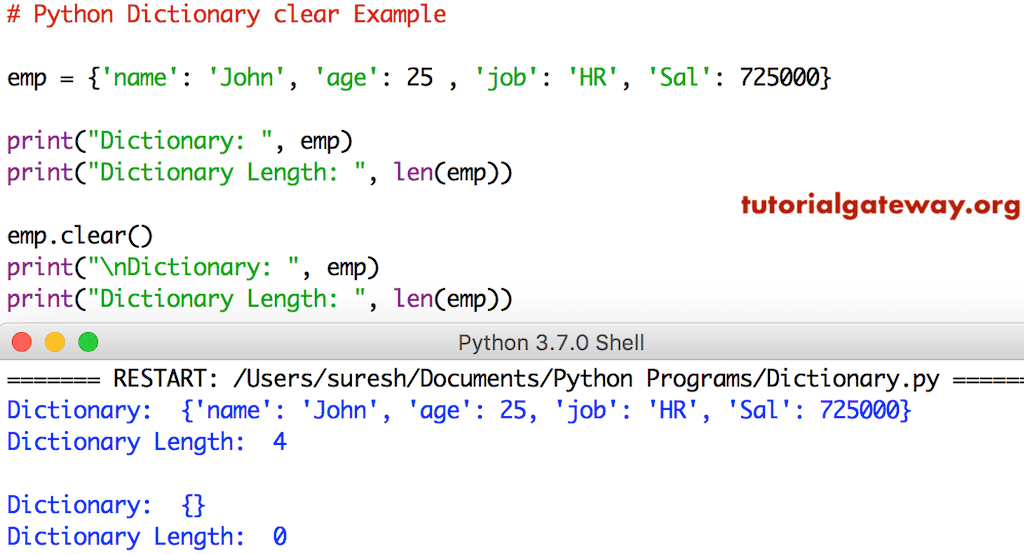The width and height of the screenshot is (1024, 554).
Task: Click the 'emp.clear()' code line
Action: [x=80, y=236]
